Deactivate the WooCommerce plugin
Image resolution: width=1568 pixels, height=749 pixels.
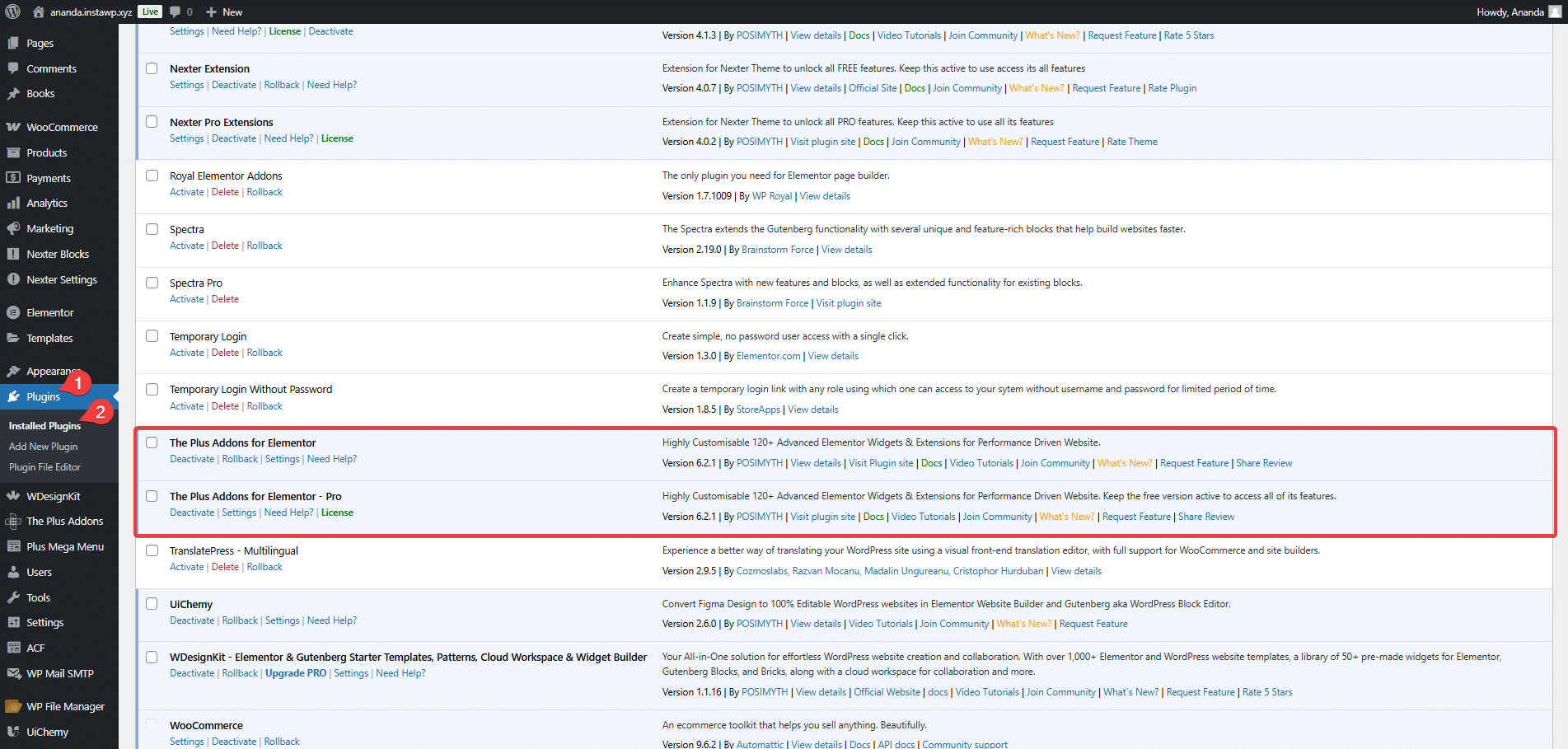234,742
